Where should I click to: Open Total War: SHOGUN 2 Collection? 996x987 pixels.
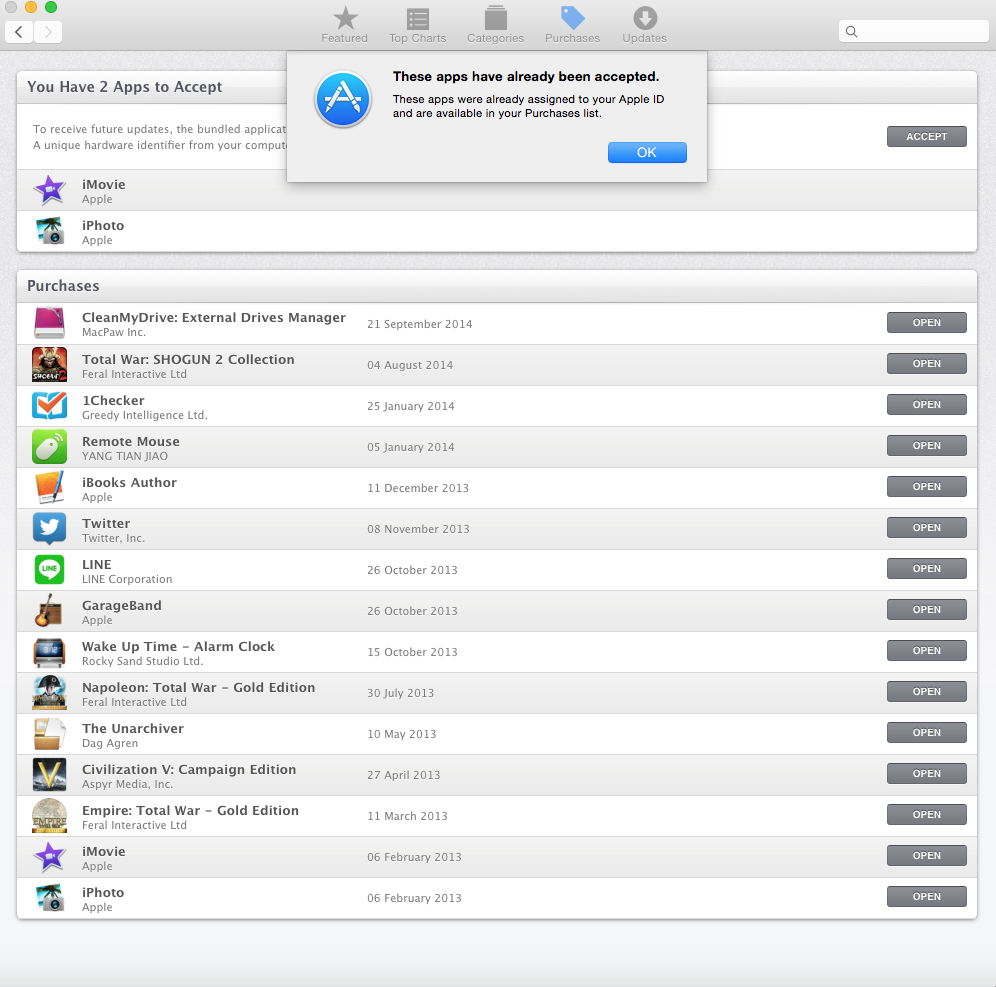(926, 364)
